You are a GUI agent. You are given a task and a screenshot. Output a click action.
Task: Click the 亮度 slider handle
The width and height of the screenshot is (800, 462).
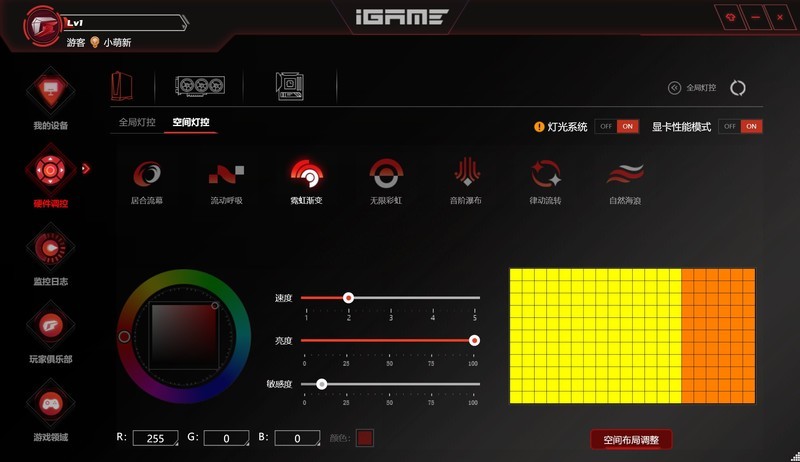tap(474, 340)
